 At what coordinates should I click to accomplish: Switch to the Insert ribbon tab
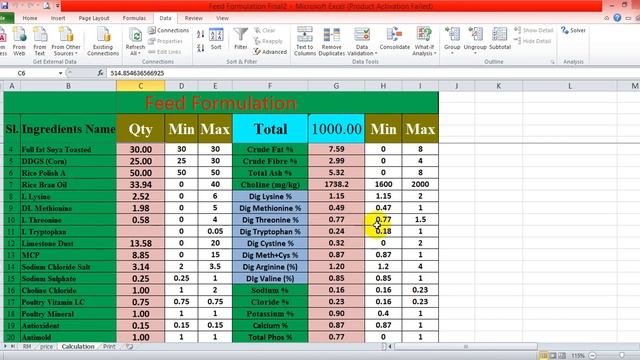(58, 18)
